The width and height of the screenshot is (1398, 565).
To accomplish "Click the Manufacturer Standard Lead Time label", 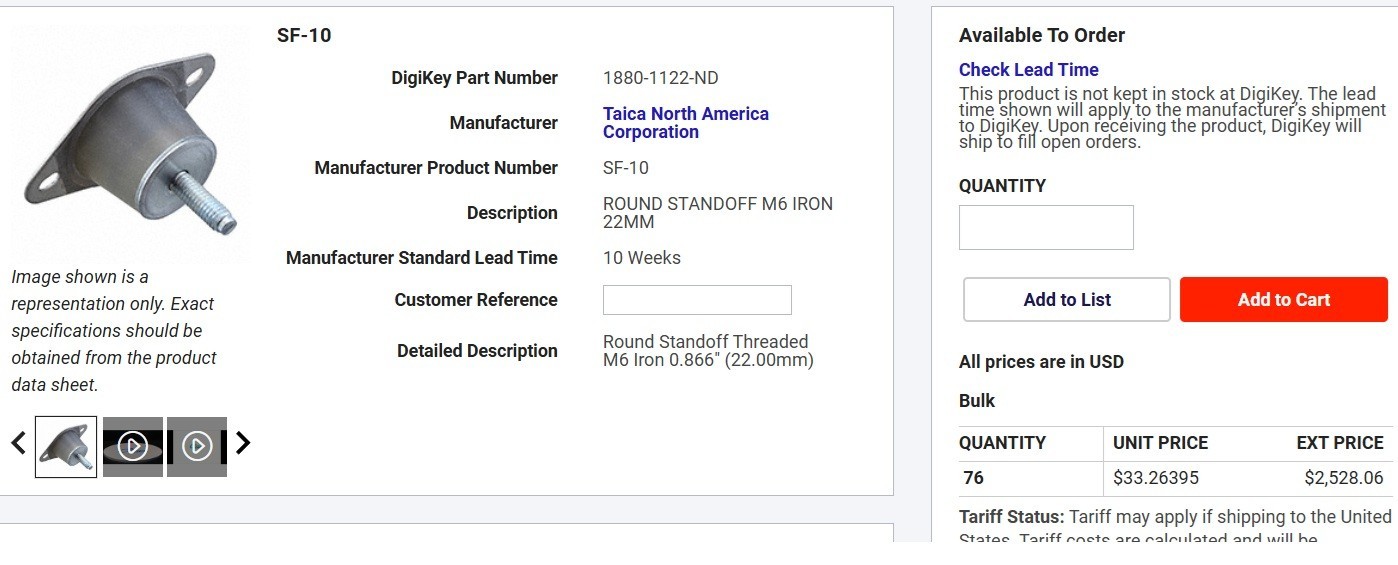I will [421, 258].
